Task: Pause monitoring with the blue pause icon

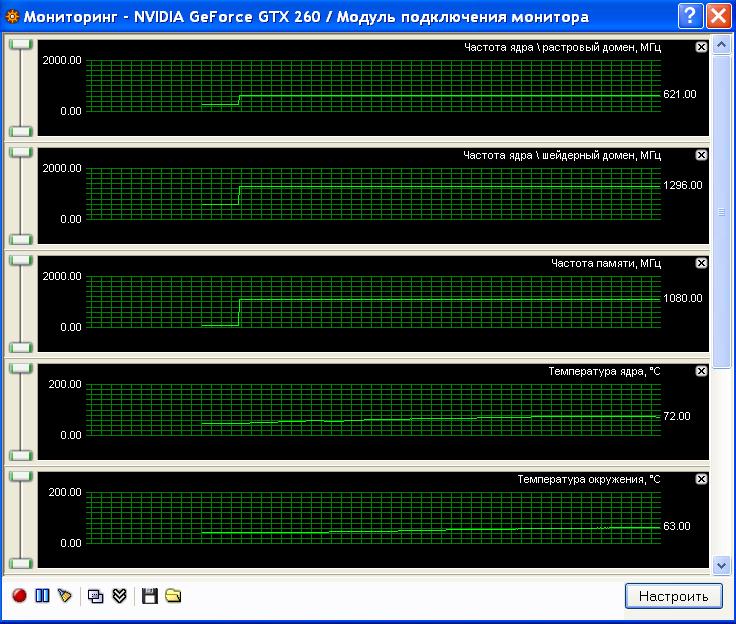Action: click(x=42, y=595)
